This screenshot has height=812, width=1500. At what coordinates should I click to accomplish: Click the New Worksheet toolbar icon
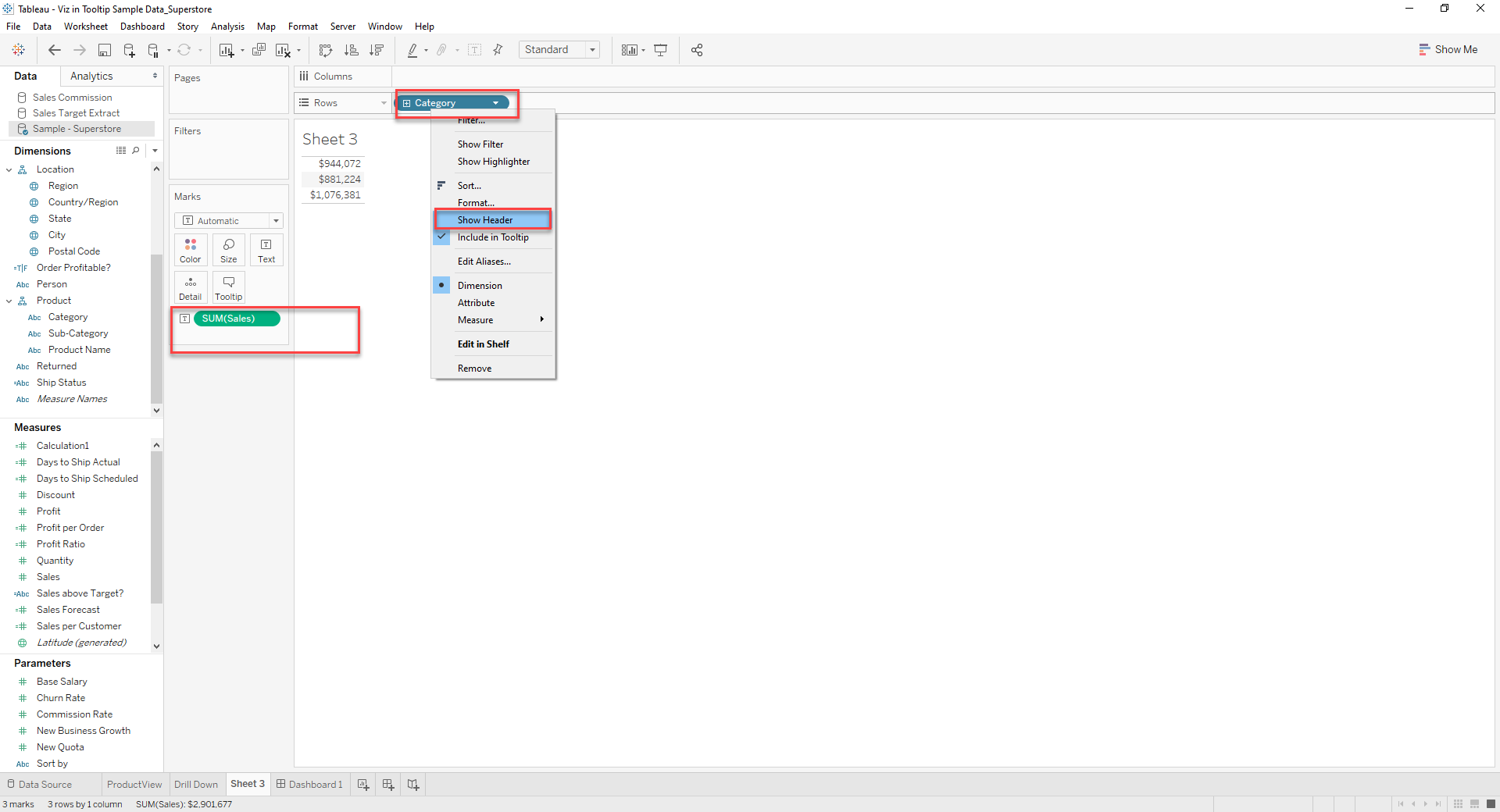[227, 50]
